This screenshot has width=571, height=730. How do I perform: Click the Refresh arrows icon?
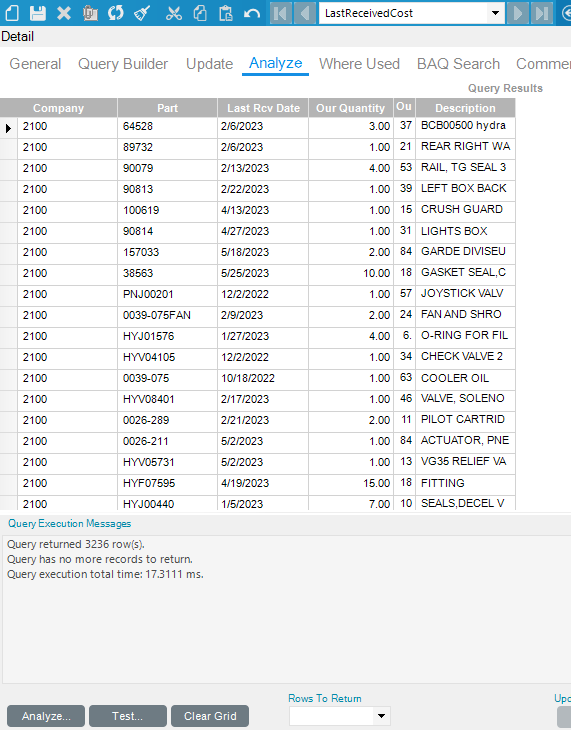point(116,13)
